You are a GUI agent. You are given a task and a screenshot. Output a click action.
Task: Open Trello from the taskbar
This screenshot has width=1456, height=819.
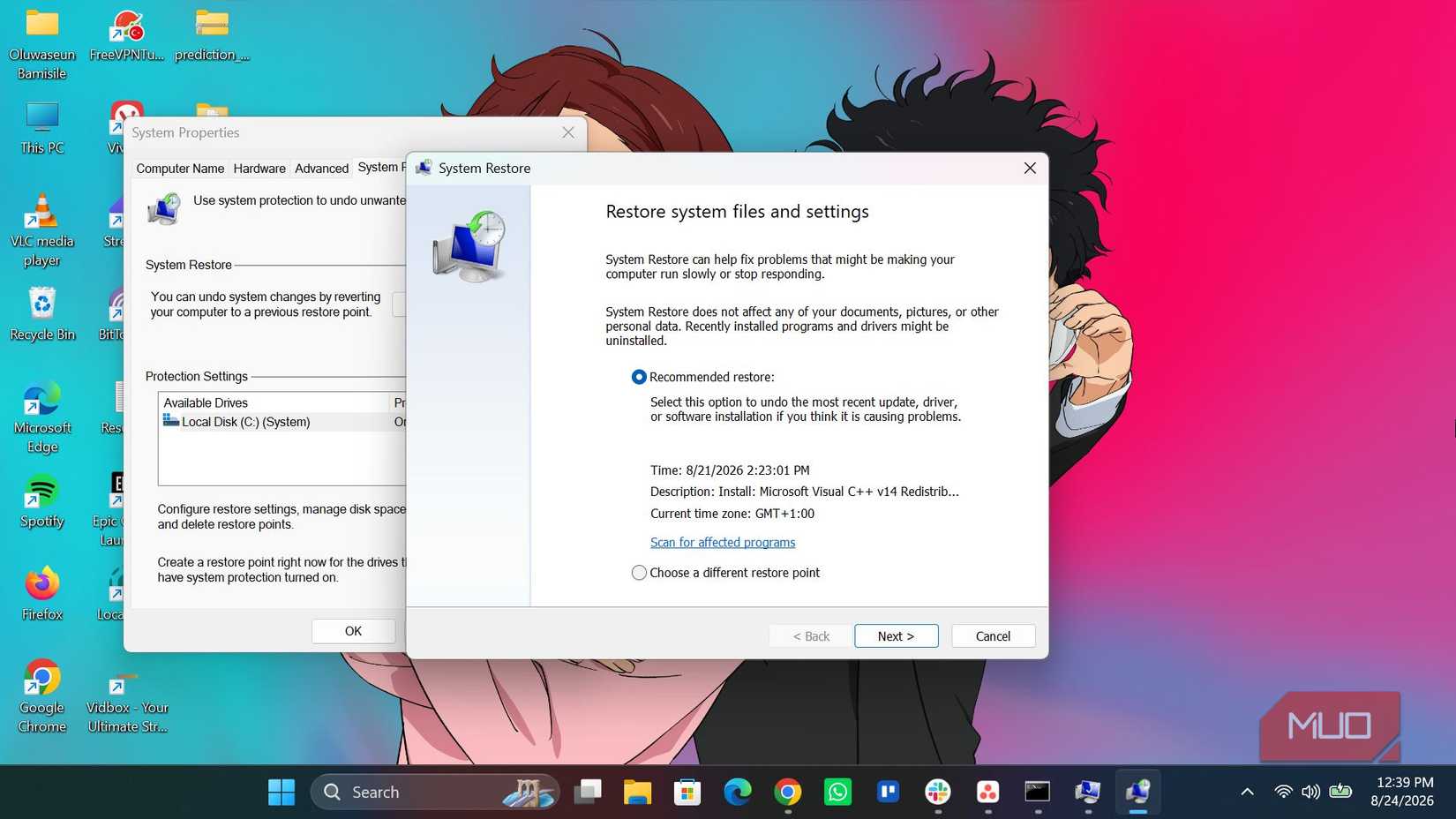[x=888, y=792]
